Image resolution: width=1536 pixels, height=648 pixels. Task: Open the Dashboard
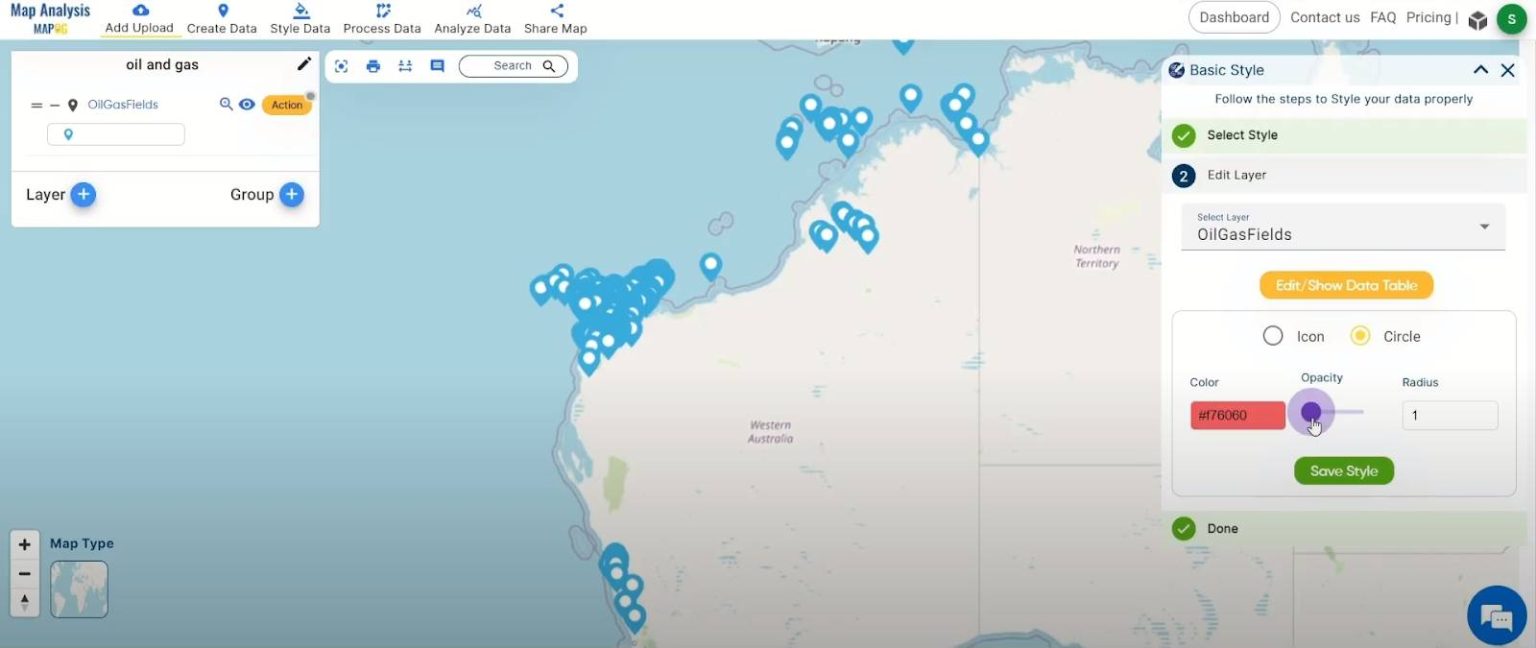tap(1234, 17)
